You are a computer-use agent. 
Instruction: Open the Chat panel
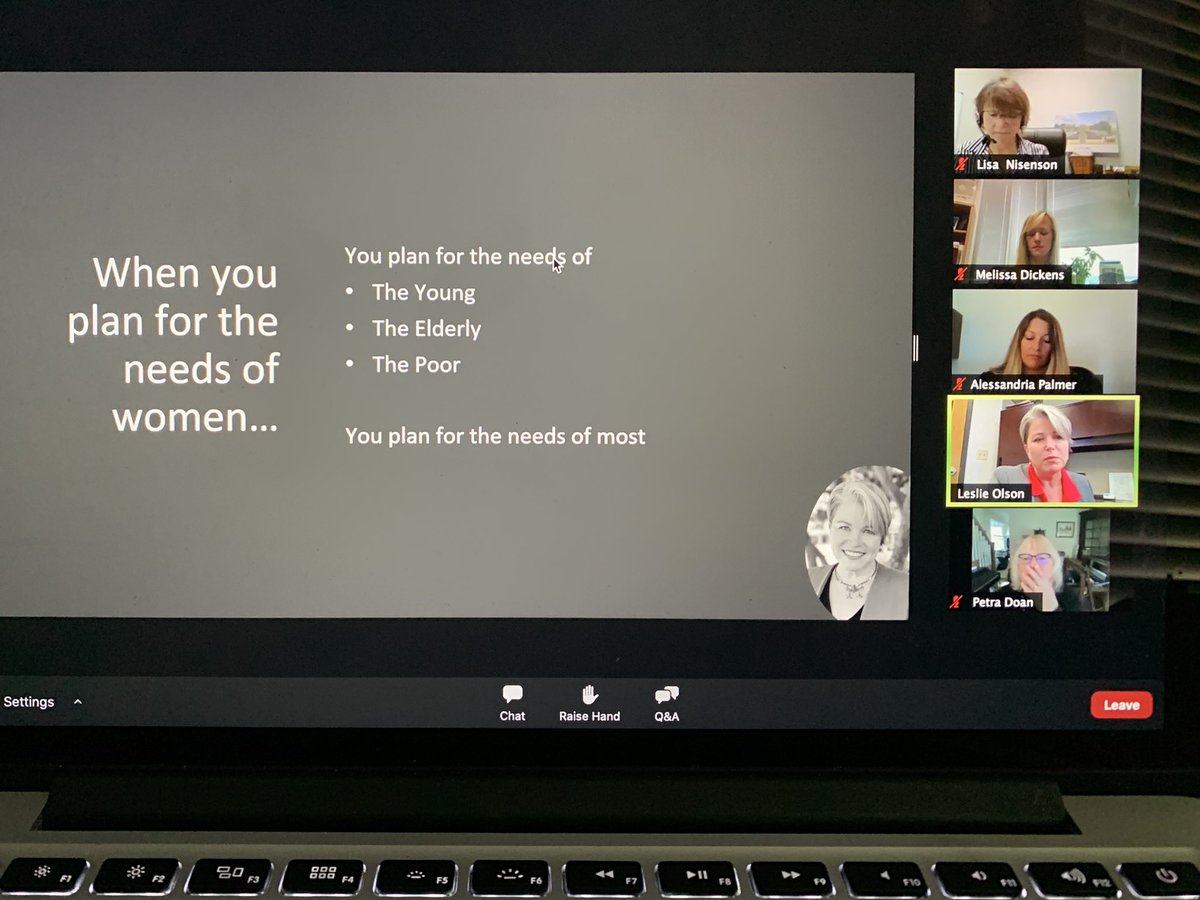[x=512, y=703]
